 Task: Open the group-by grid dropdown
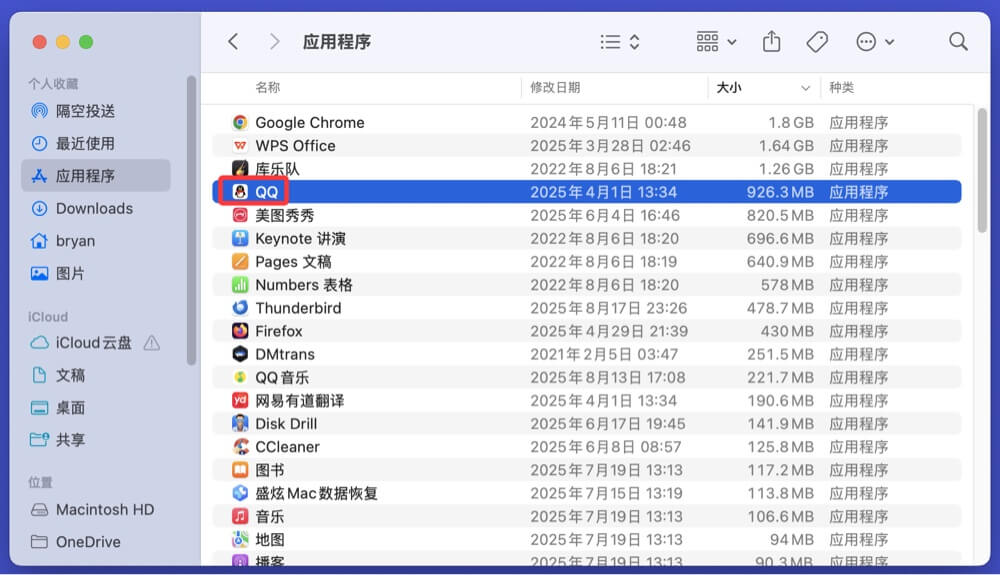(x=716, y=42)
